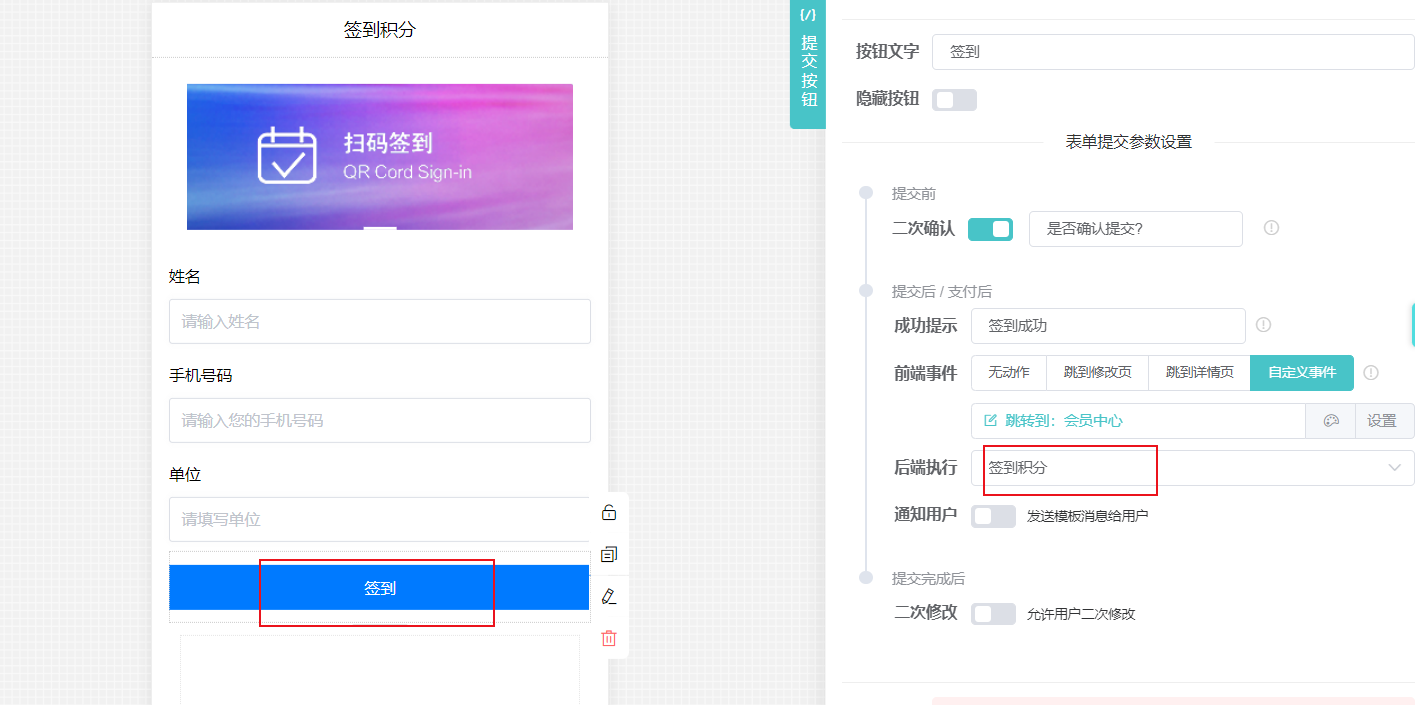Click the copy component icon

[x=609, y=554]
